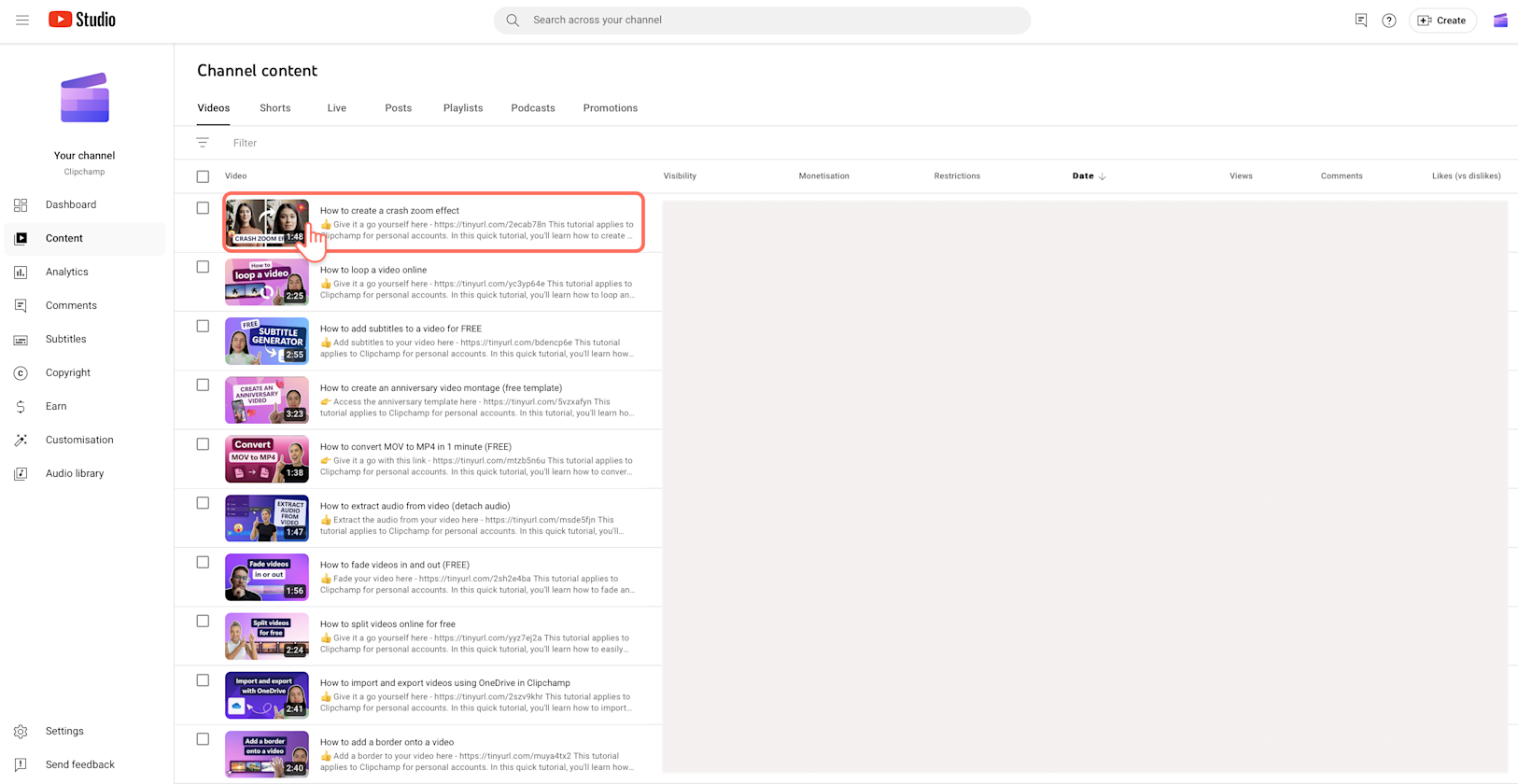1518x784 pixels.
Task: Click the Analytics bar chart icon
Action: point(21,272)
